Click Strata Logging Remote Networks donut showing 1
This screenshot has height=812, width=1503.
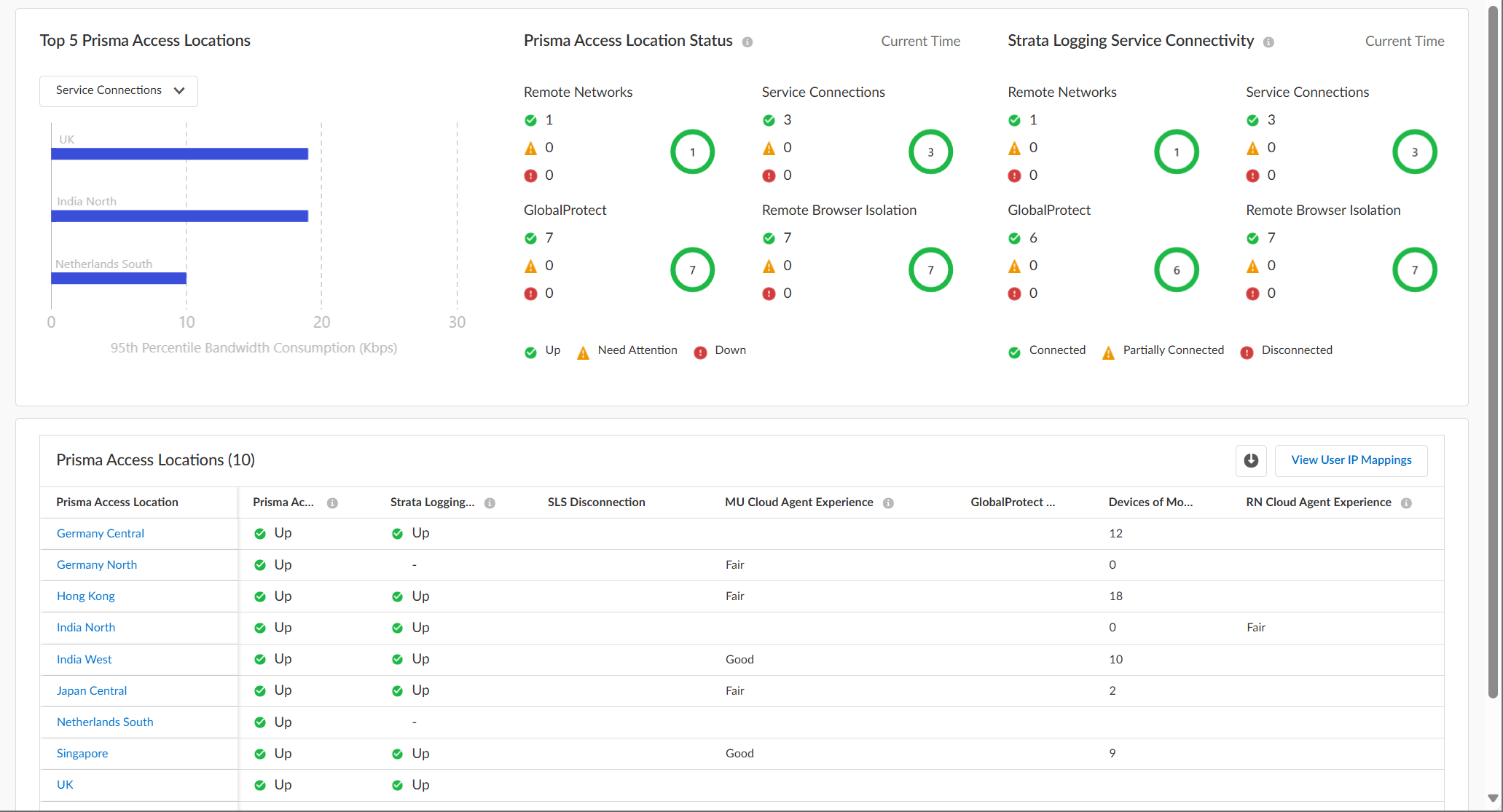point(1176,152)
